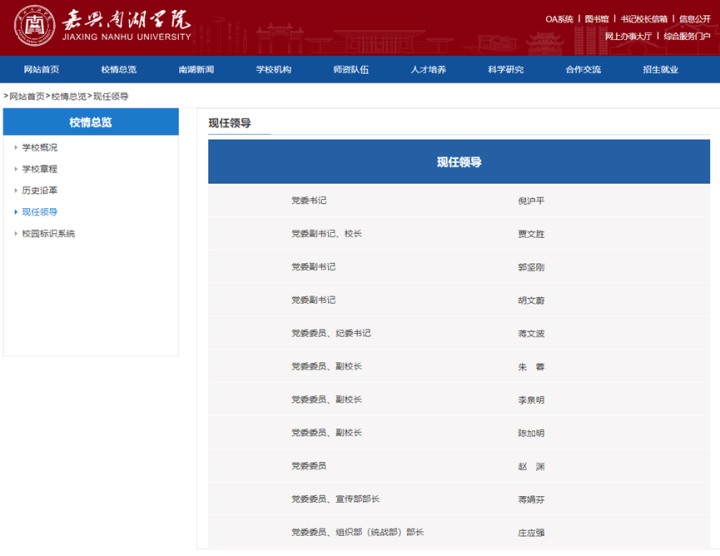The image size is (720, 556).
Task: Open 网站首页 in the main navigation bar
Action: pos(42,70)
